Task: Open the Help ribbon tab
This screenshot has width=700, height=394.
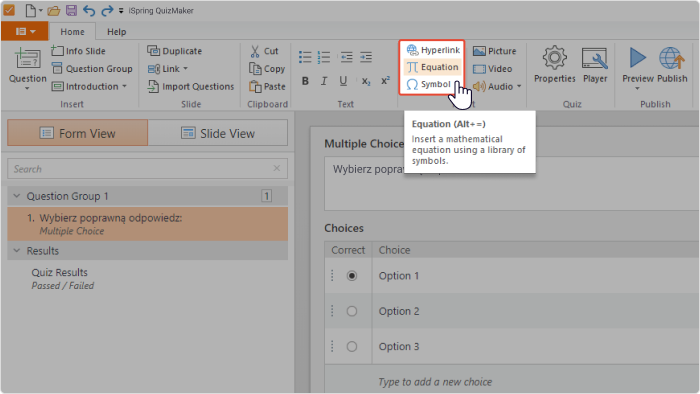Action: click(x=117, y=32)
